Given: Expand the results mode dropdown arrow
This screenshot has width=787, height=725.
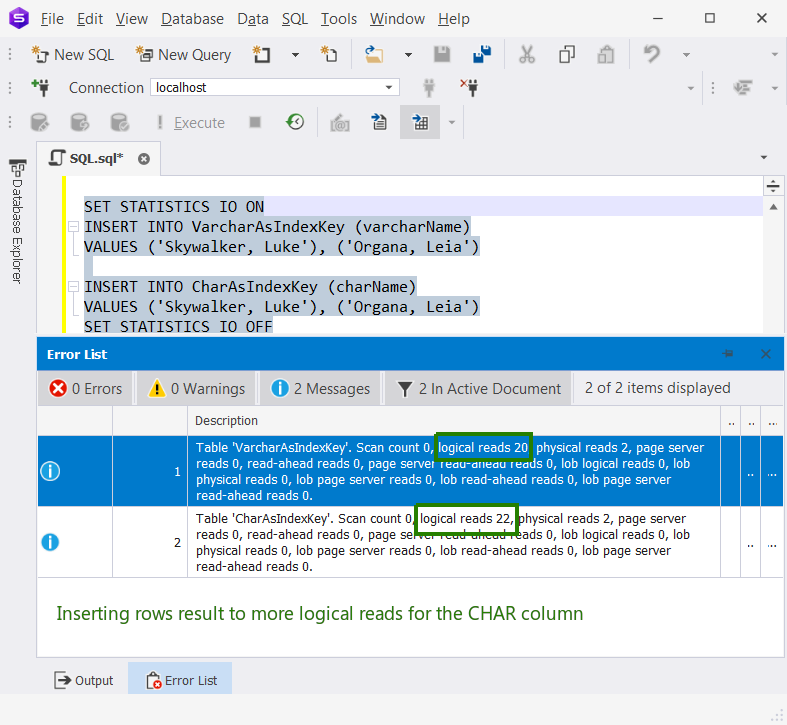Looking at the screenshot, I should (x=452, y=123).
